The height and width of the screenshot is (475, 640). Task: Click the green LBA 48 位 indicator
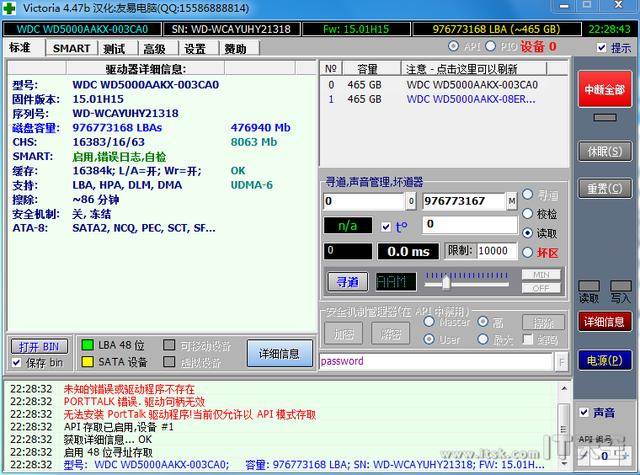pyautogui.click(x=87, y=345)
